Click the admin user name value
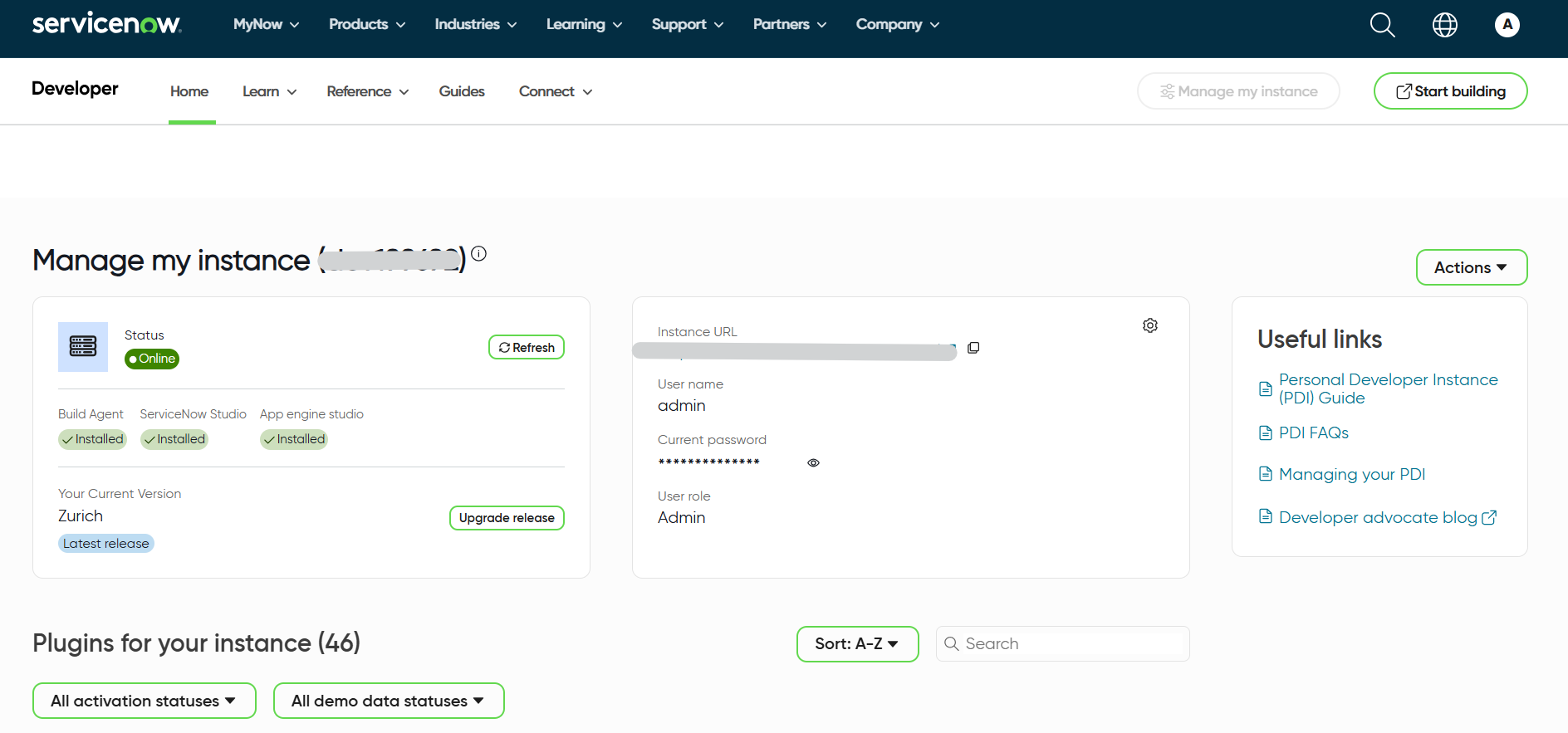 pos(681,406)
